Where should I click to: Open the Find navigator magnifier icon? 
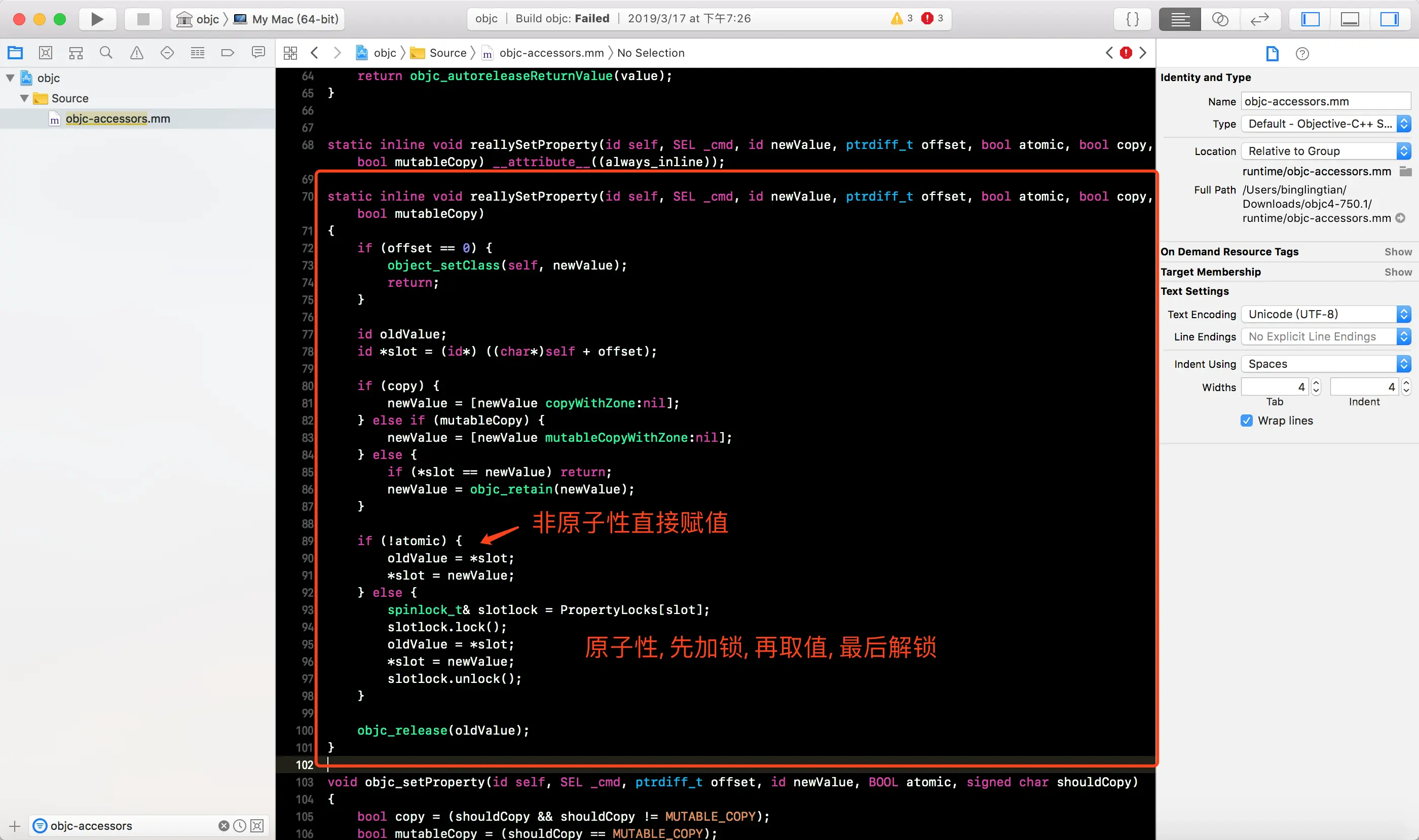click(x=106, y=53)
